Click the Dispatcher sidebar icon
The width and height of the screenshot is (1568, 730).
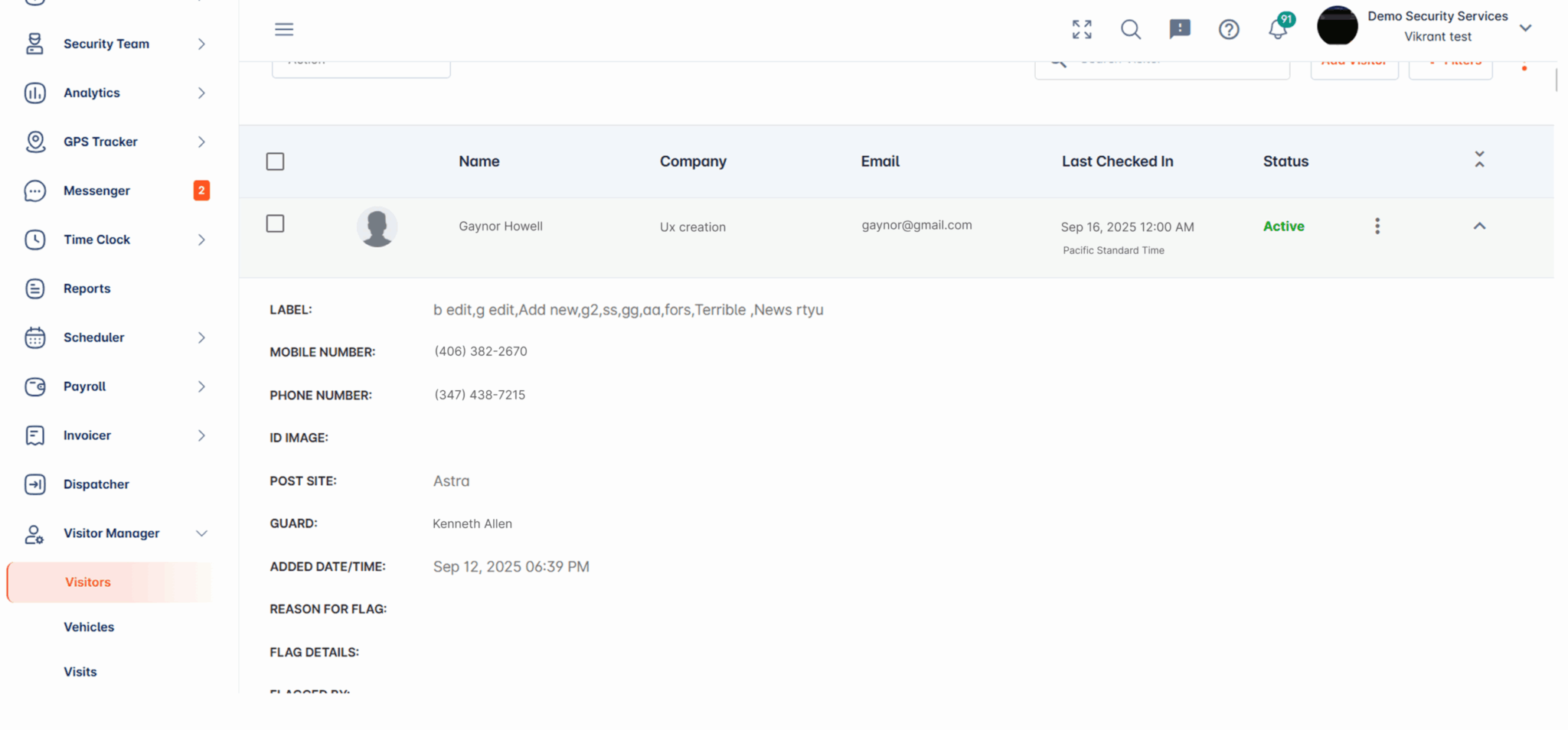pyautogui.click(x=35, y=484)
